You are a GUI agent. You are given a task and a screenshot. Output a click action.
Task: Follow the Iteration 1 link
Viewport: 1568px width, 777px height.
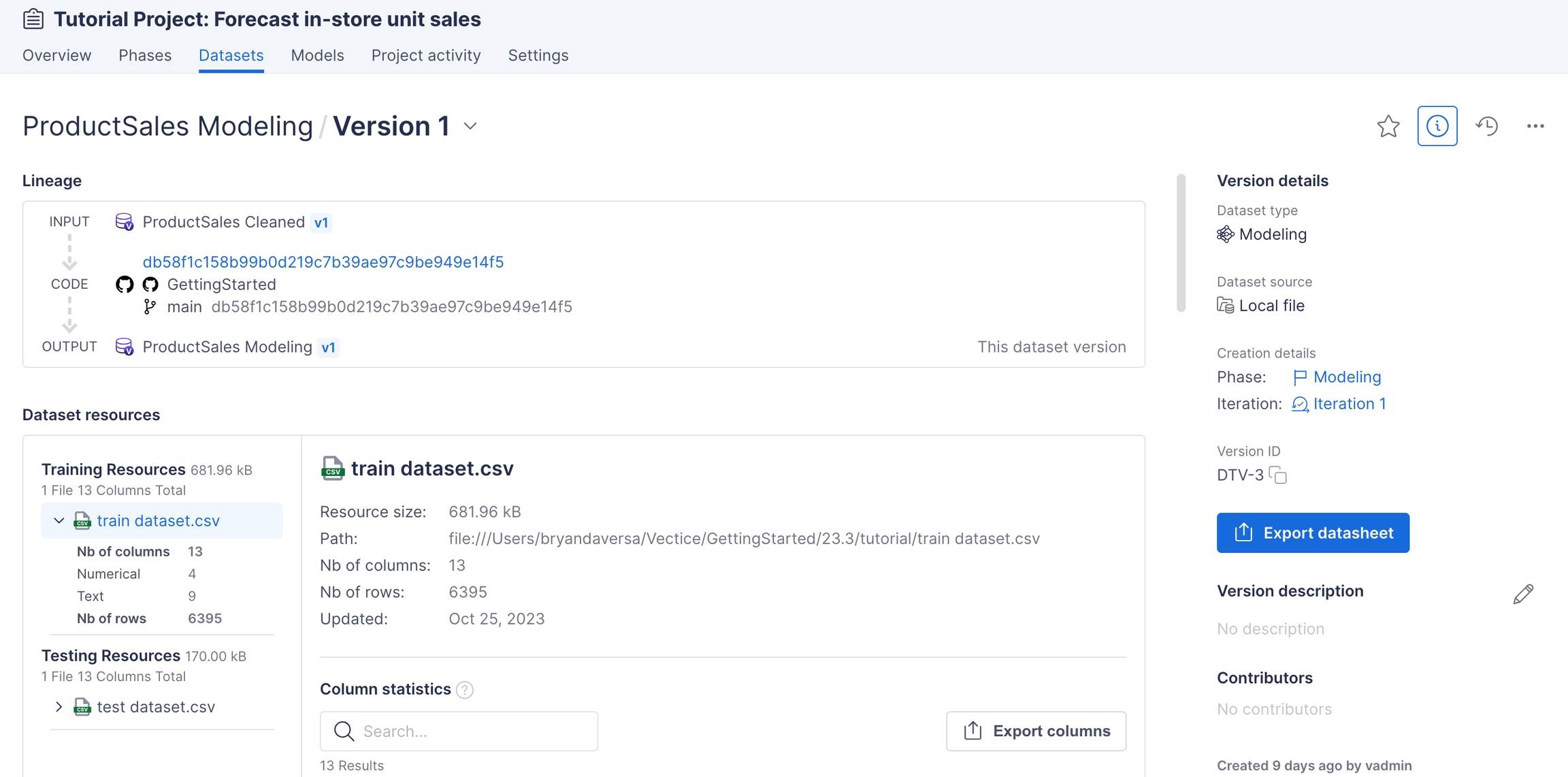click(1349, 404)
